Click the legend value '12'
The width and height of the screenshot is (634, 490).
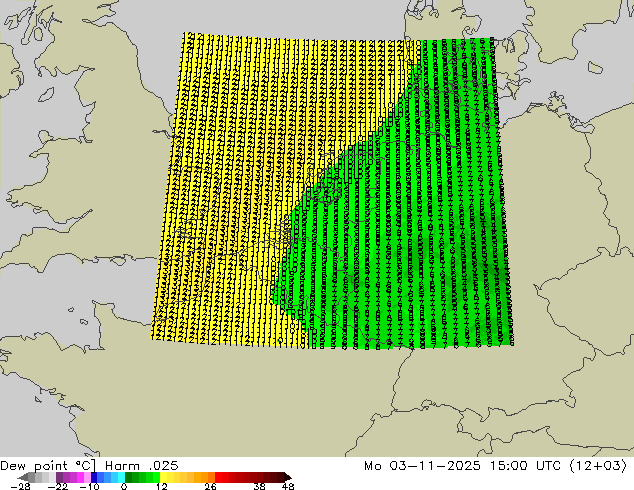pos(162,486)
